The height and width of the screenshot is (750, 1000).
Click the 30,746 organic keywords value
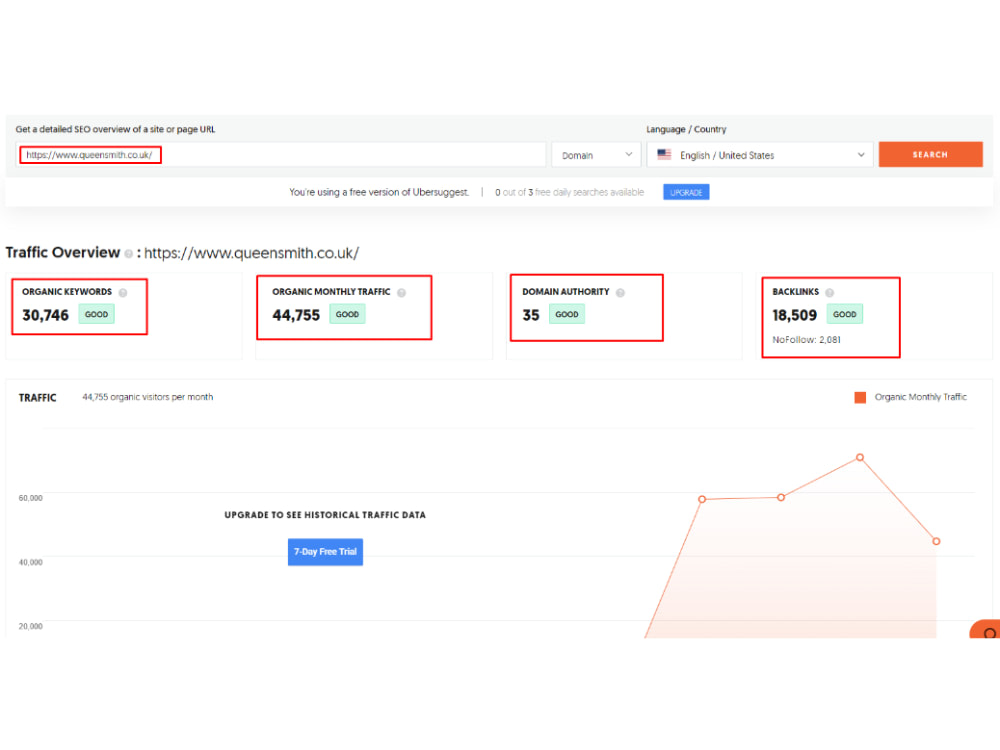pos(45,315)
